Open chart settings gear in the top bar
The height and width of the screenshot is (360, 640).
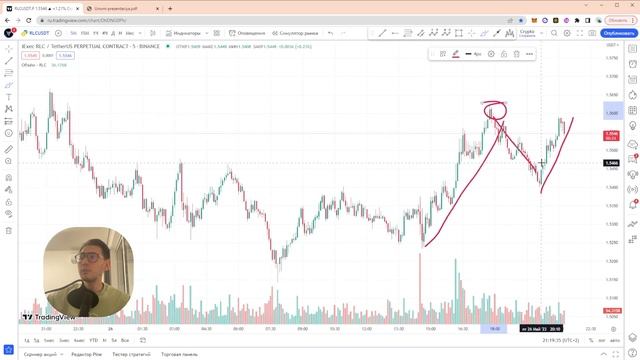(567, 33)
